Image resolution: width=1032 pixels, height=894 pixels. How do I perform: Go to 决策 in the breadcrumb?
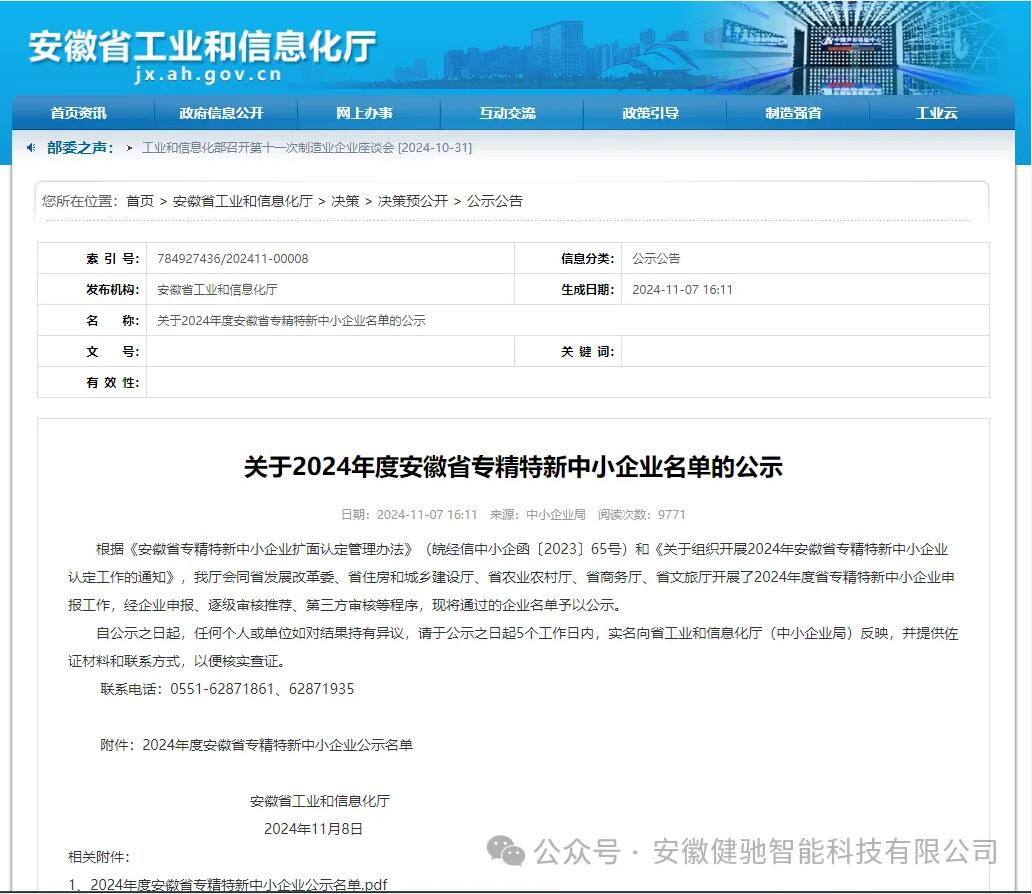coord(345,201)
